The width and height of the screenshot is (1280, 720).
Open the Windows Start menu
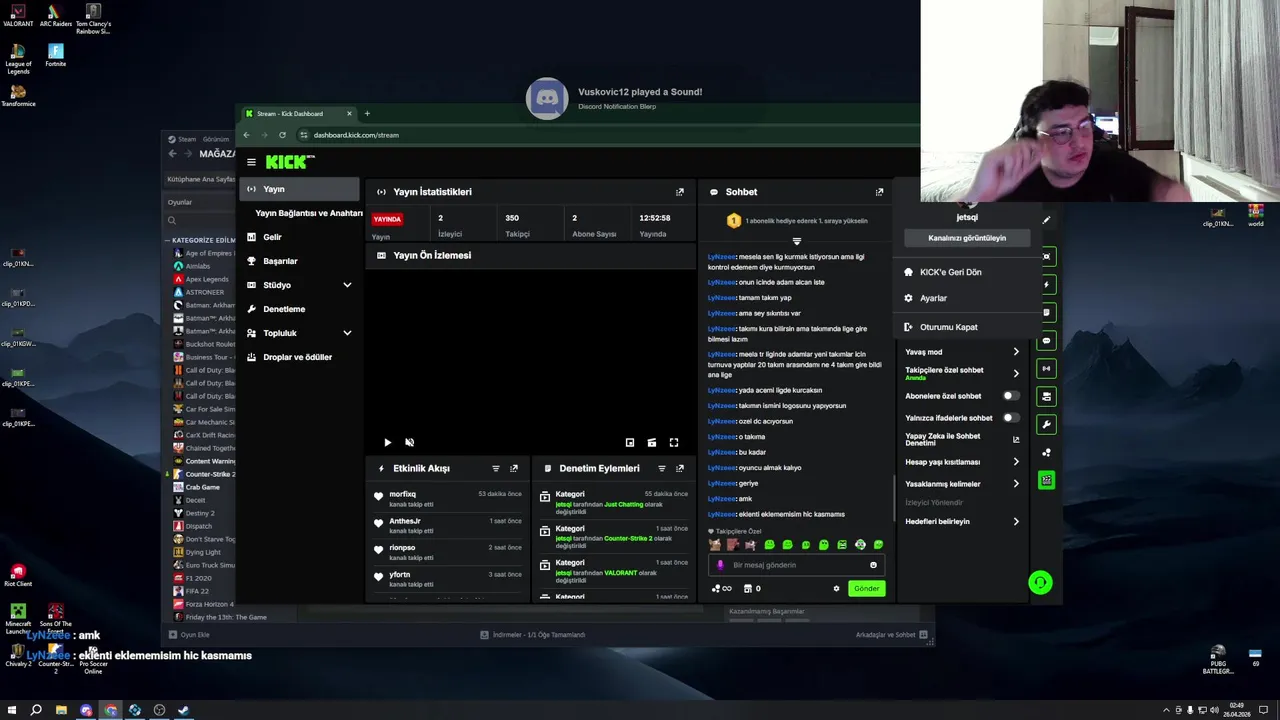tap(11, 710)
